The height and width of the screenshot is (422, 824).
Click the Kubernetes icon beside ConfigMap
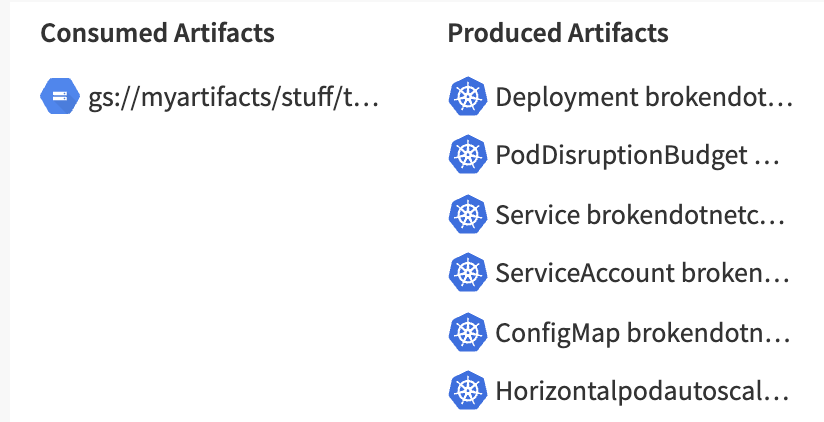tap(468, 332)
